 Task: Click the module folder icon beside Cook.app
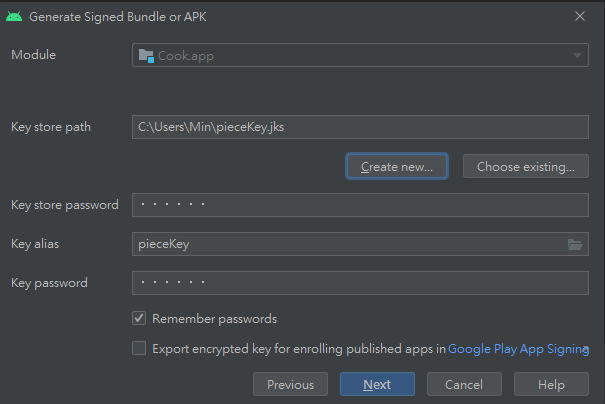point(146,56)
